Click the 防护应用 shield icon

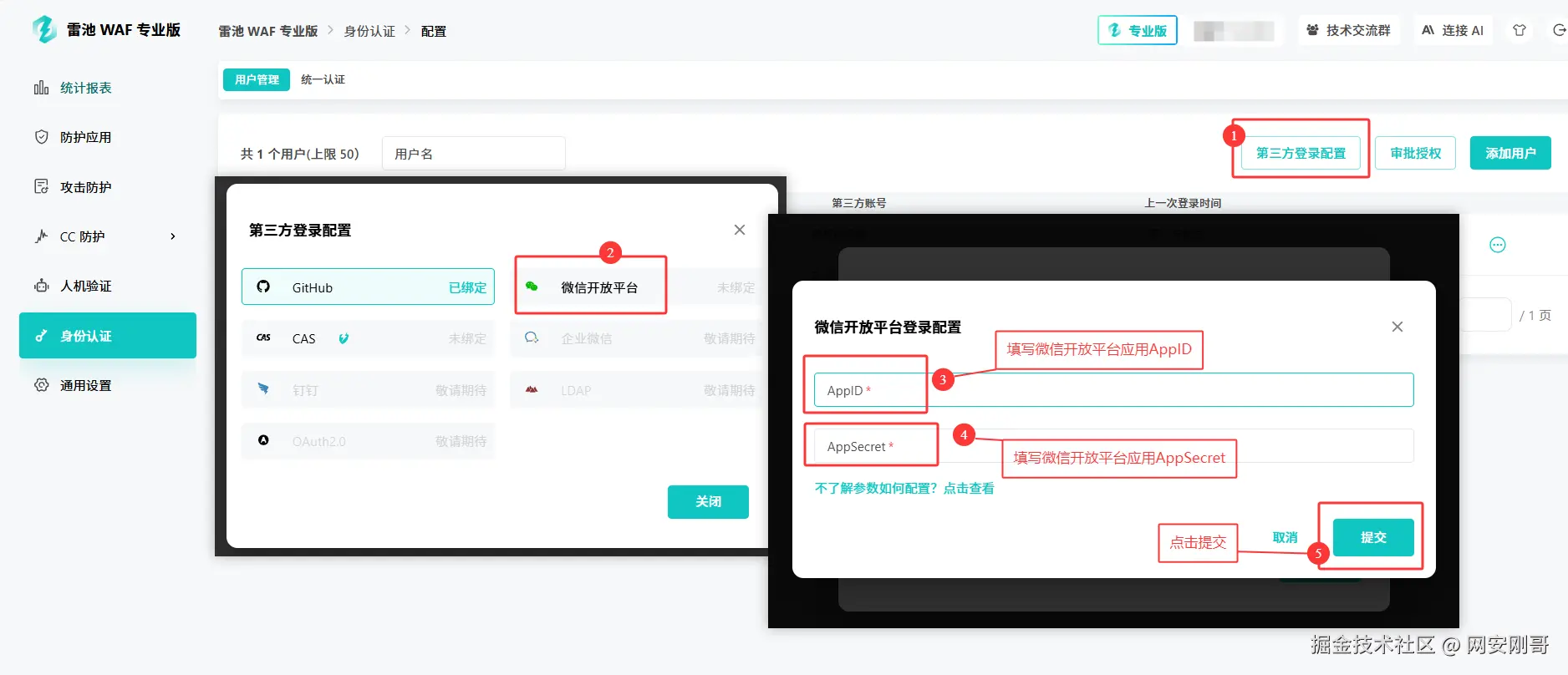point(41,136)
